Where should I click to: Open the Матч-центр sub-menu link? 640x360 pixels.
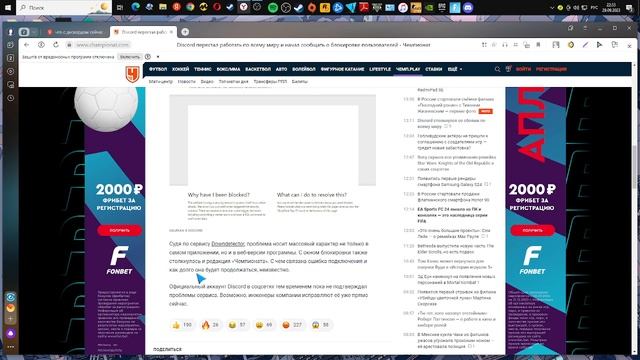tap(161, 82)
